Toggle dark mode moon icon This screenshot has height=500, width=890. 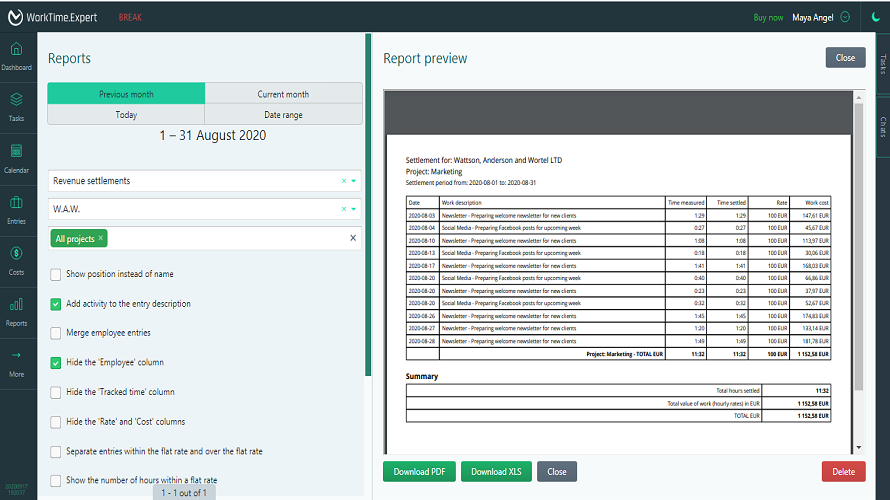pos(876,17)
